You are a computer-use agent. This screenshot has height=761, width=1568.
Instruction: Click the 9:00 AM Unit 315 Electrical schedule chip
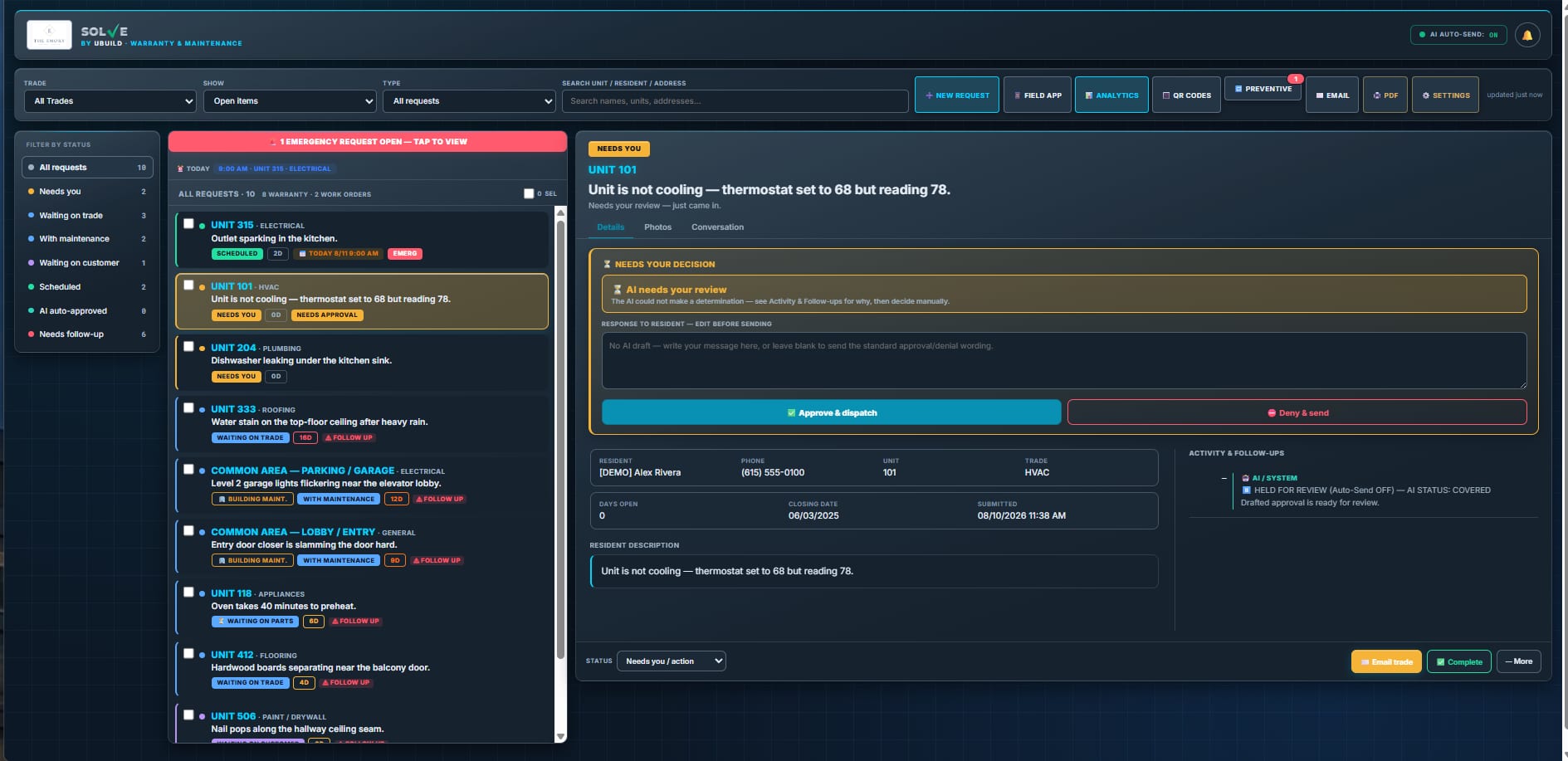tap(274, 168)
